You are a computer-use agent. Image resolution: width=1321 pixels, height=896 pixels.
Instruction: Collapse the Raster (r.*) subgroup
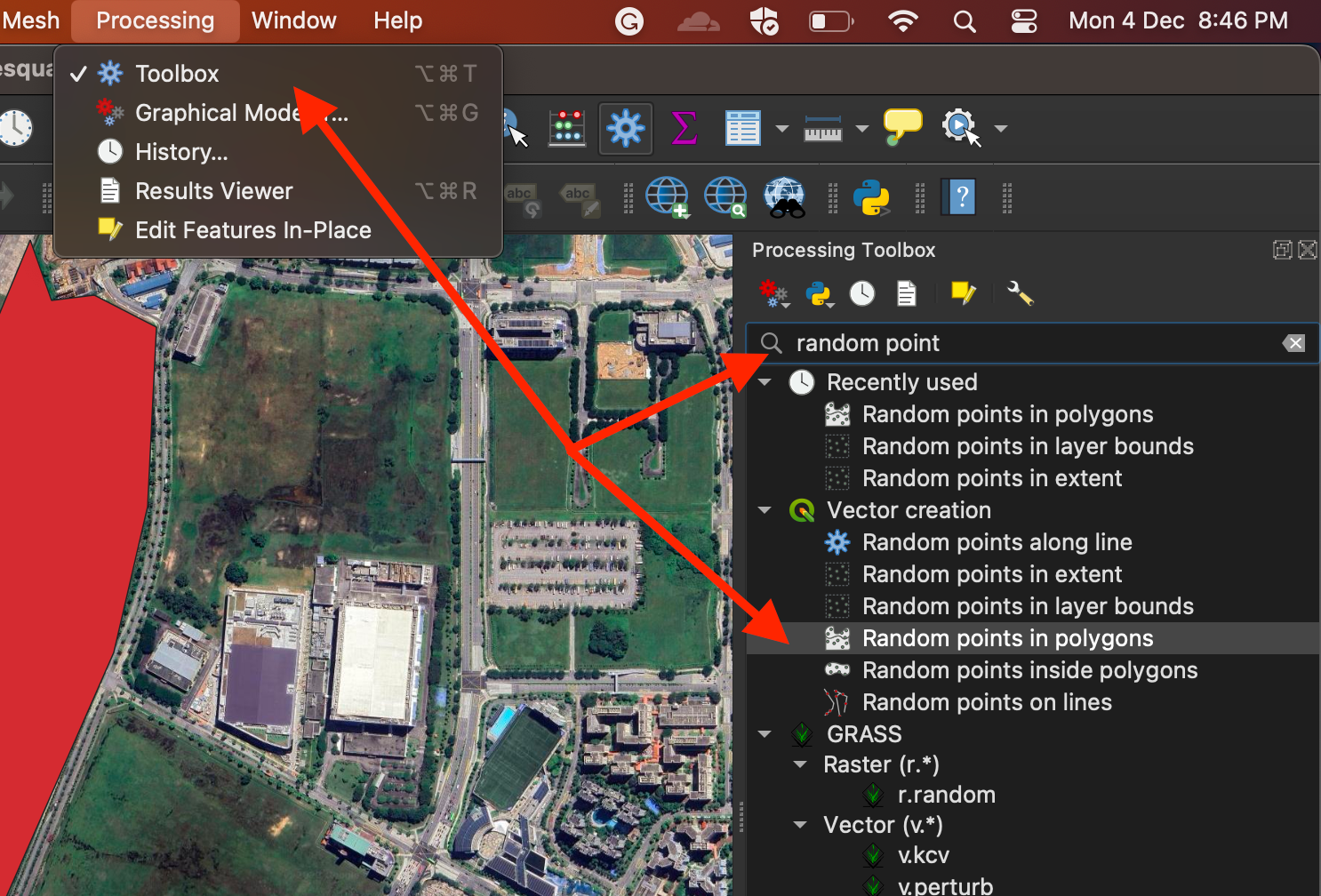[x=801, y=764]
